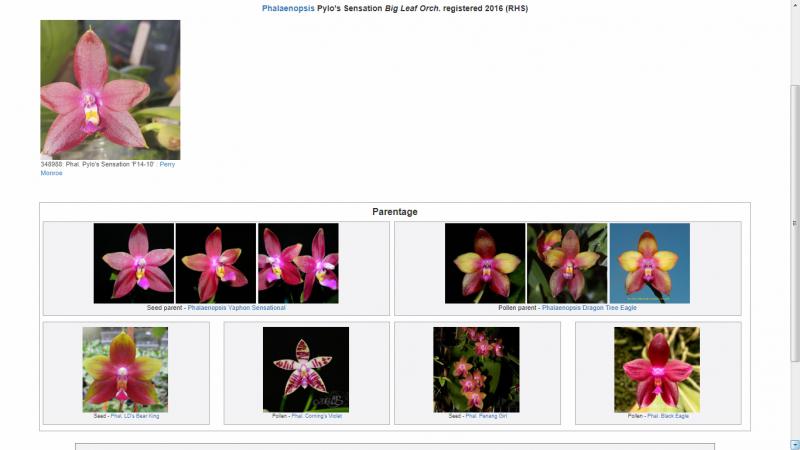Click the scrollbar down arrow

click(793, 443)
